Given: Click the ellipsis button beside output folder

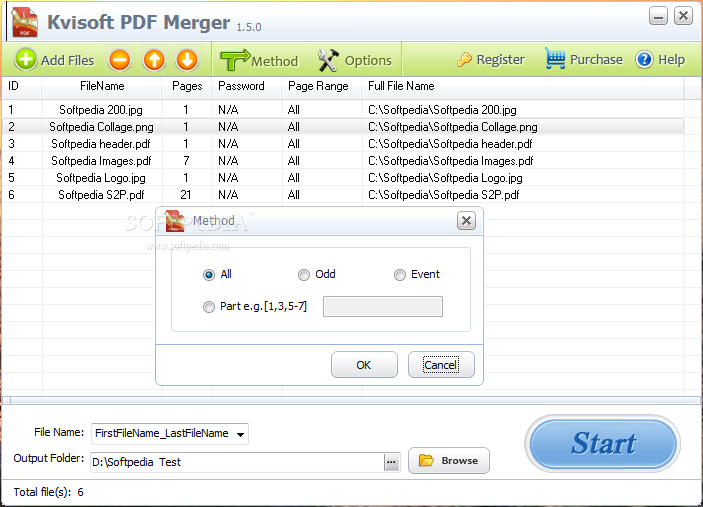Looking at the screenshot, I should (391, 462).
